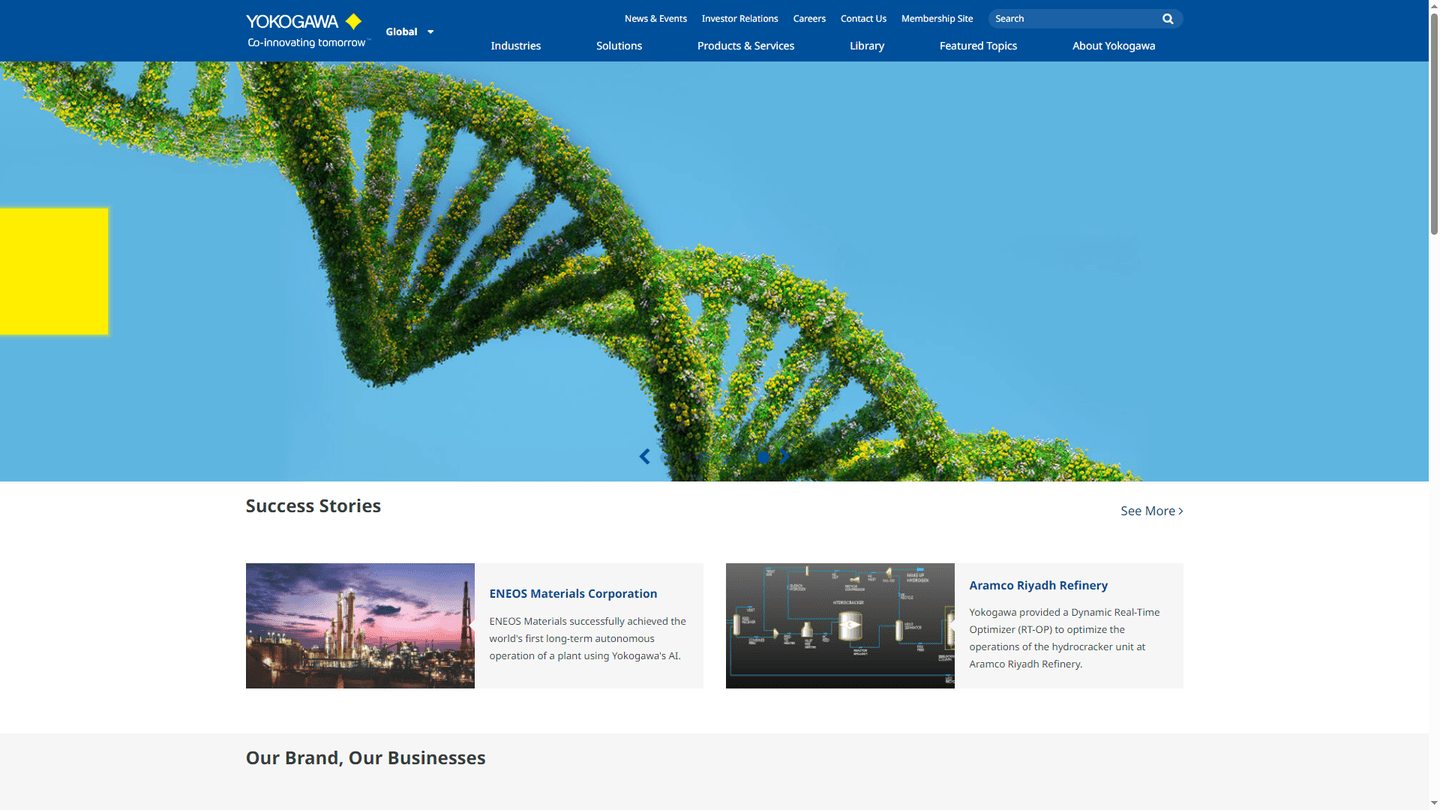Click the Yokogawa logo
The height and width of the screenshot is (810, 1440).
[x=309, y=31]
